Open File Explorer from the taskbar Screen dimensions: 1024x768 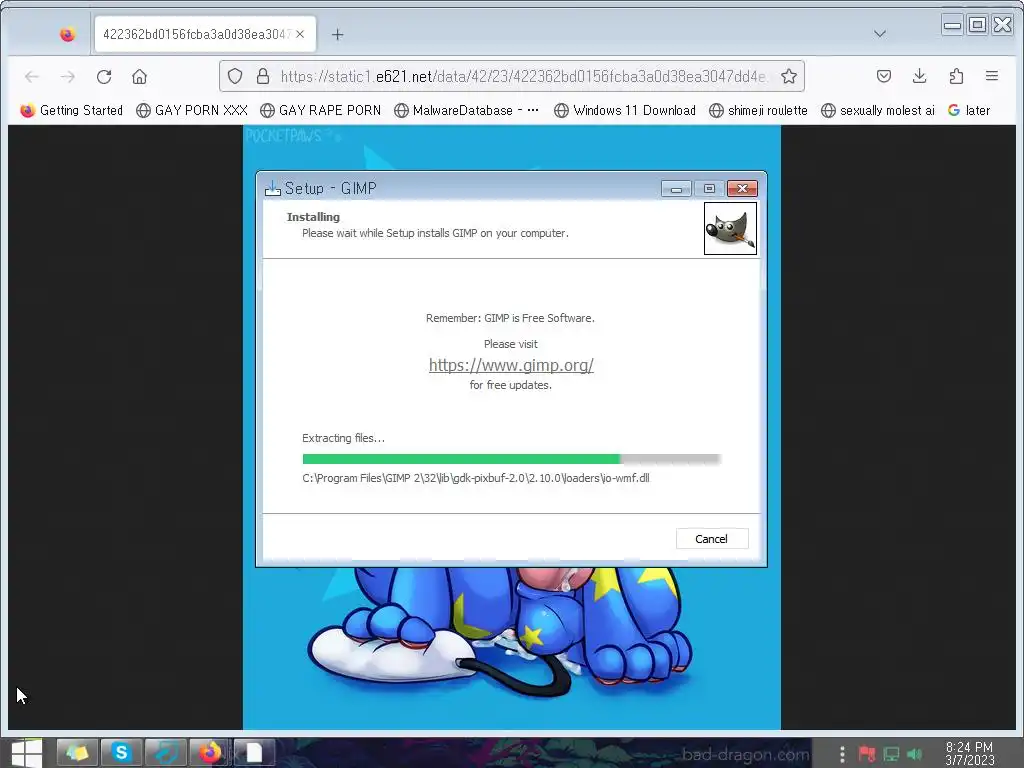pos(77,753)
